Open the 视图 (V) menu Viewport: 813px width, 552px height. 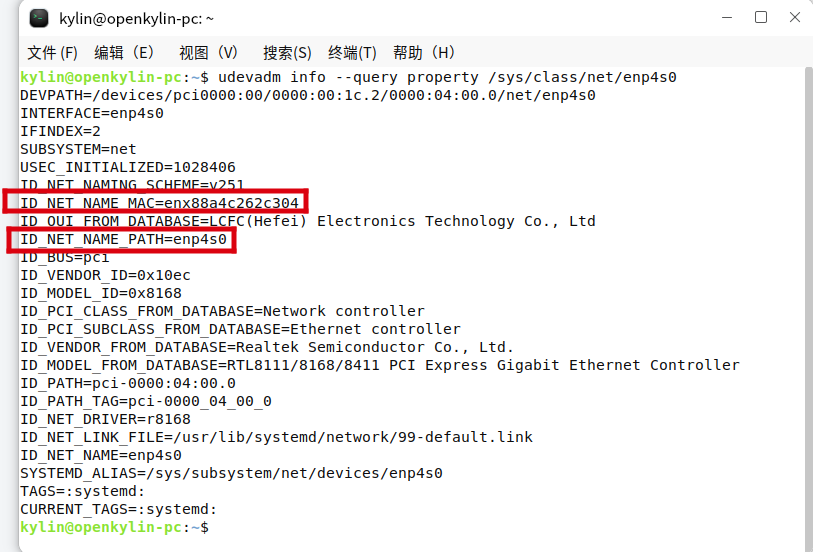coord(208,52)
